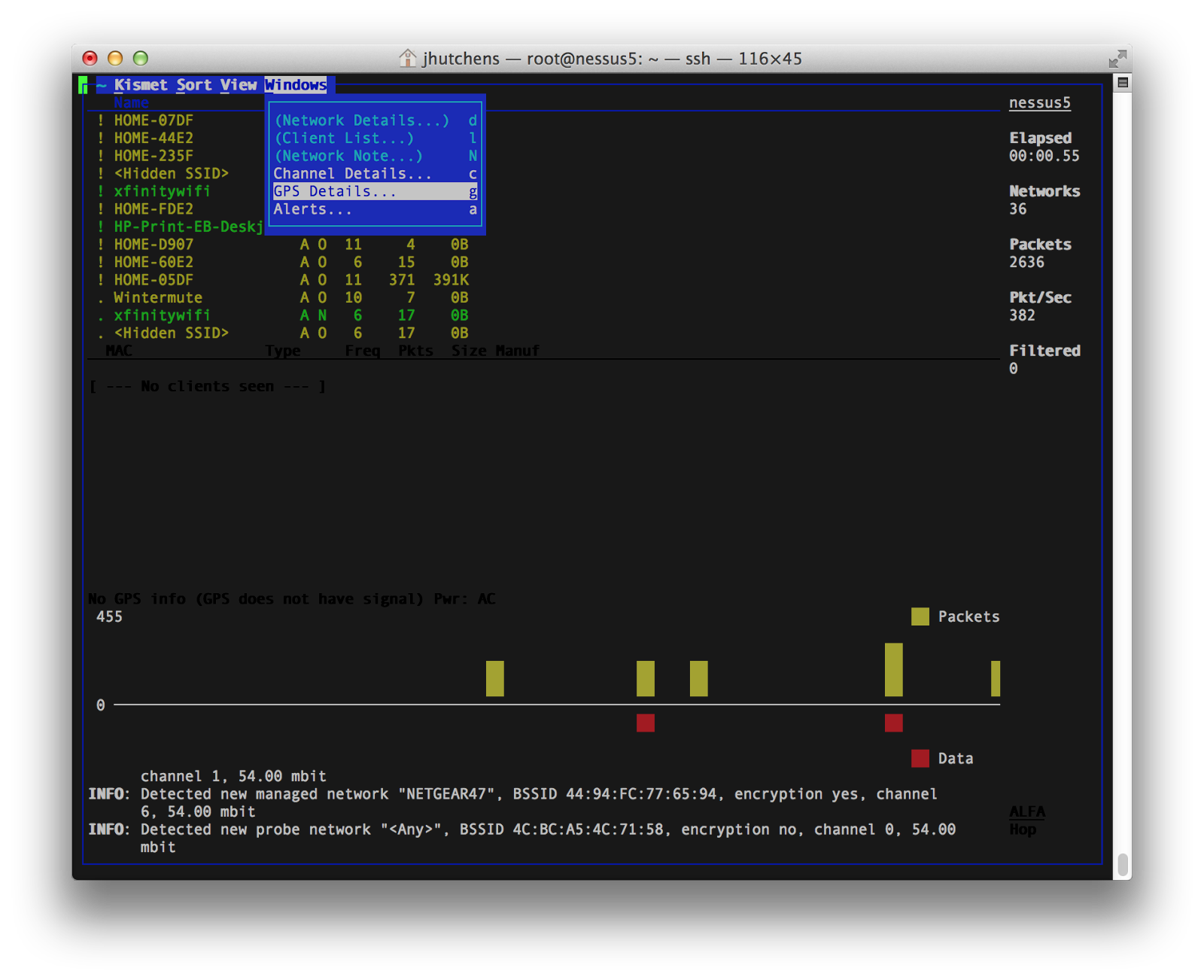Click the Elapsed time value 00:00.55

coord(1044,156)
